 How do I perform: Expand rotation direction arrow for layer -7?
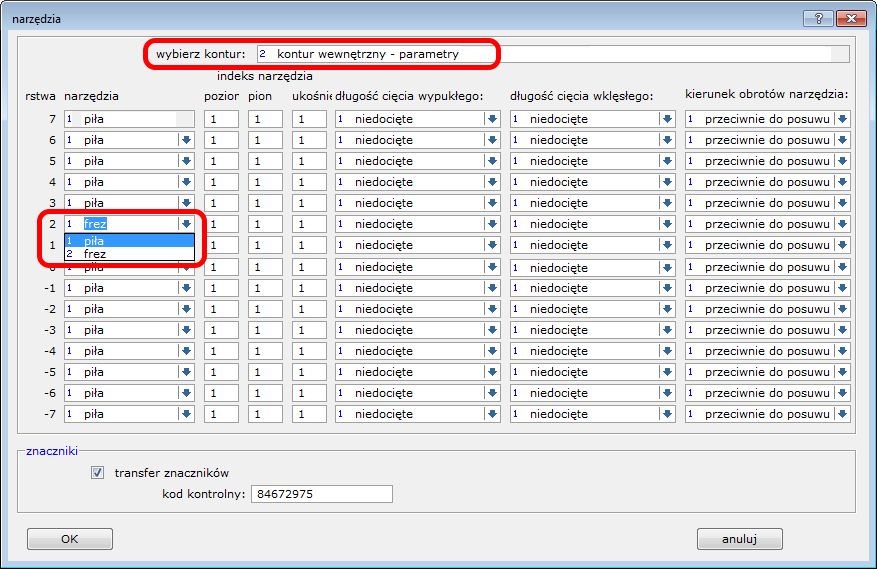[842, 414]
